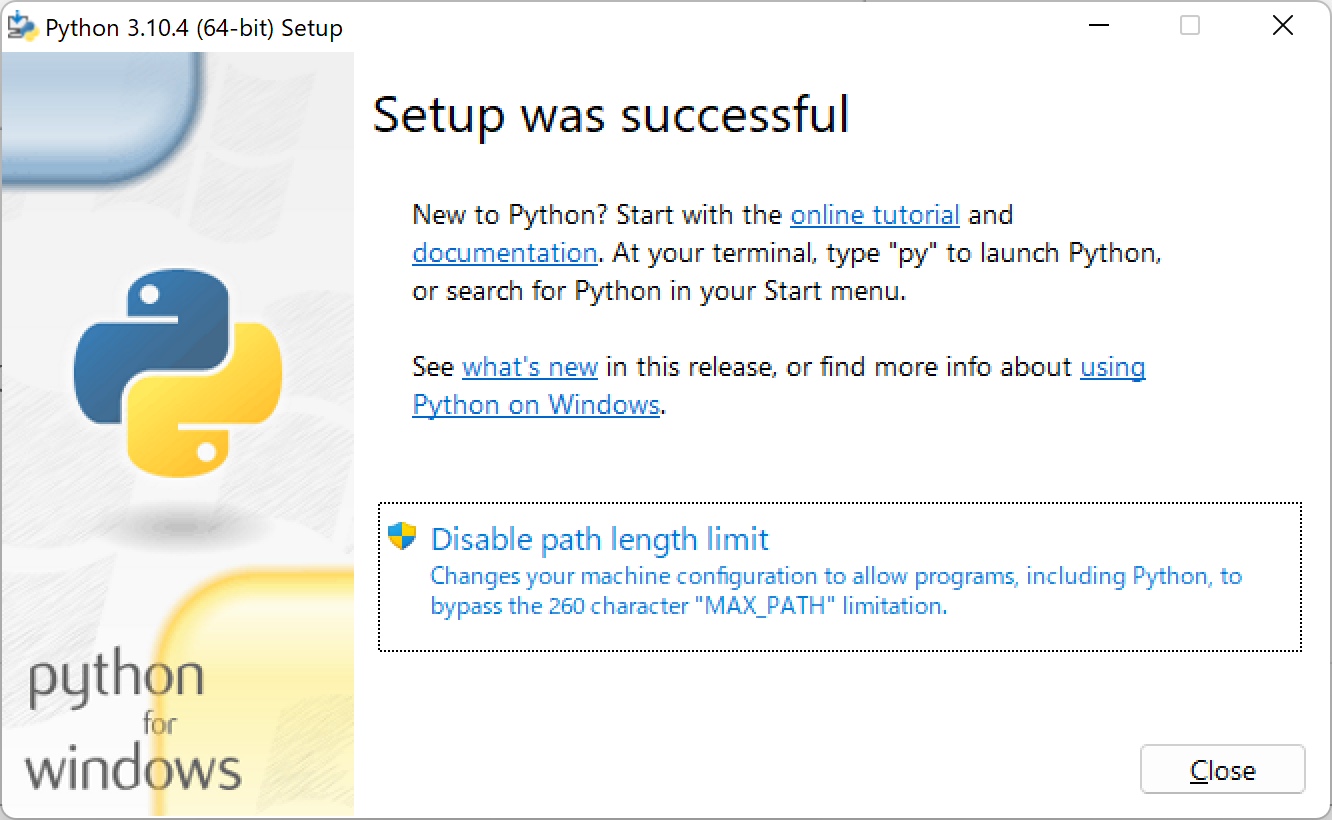Click the UAC shield icon beside path length option
Viewport: 1332px width, 820px height.
click(x=403, y=534)
